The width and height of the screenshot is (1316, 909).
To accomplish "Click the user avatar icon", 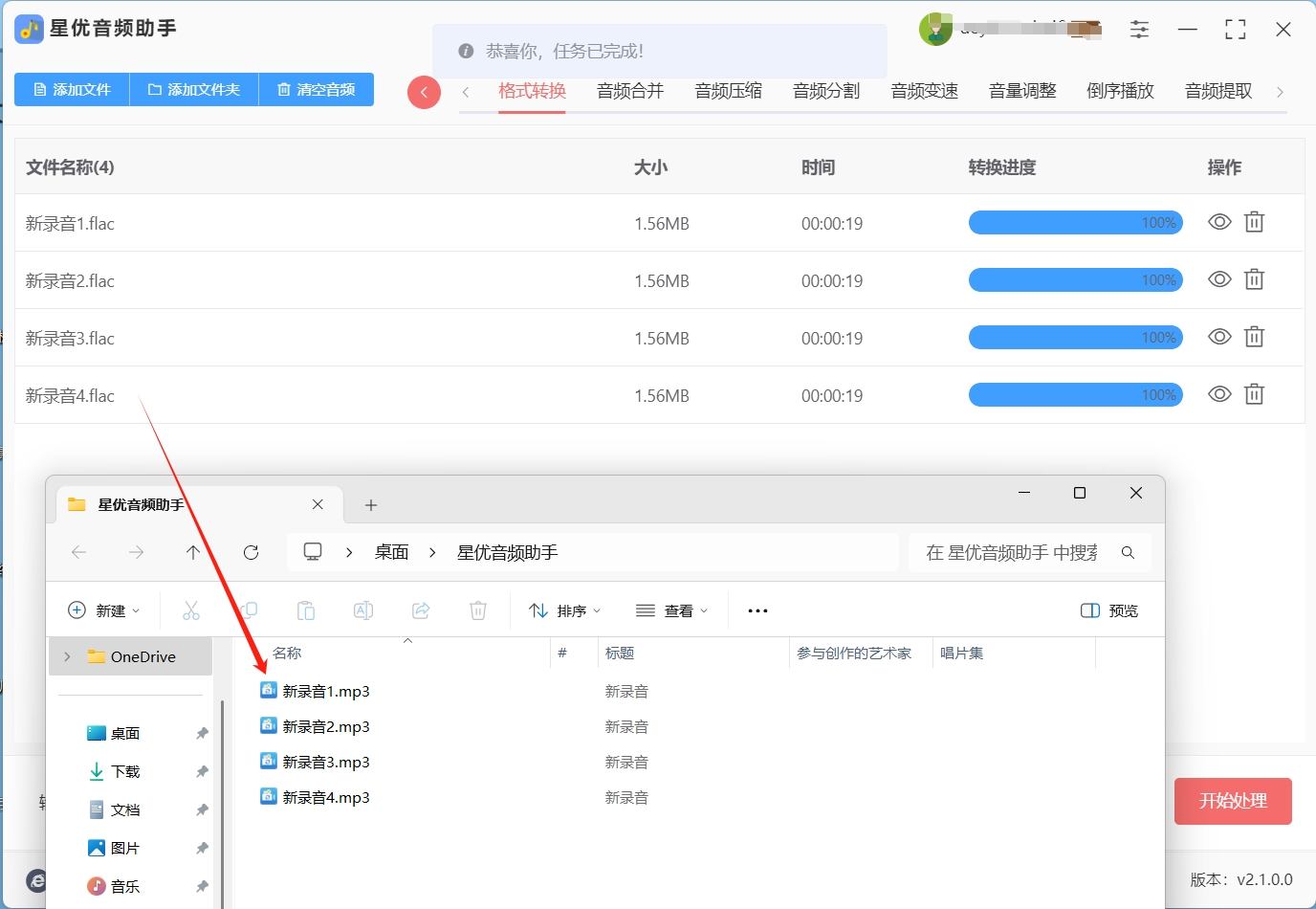I will [x=935, y=30].
